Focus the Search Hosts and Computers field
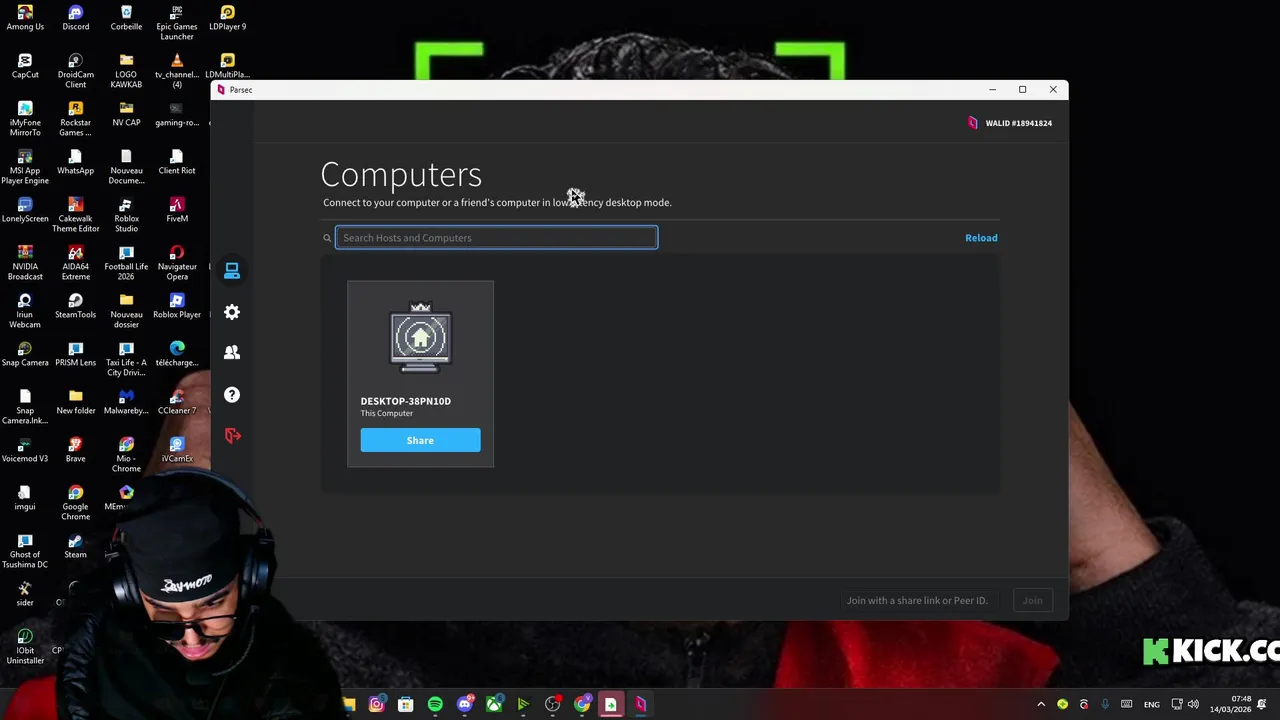 (x=496, y=238)
